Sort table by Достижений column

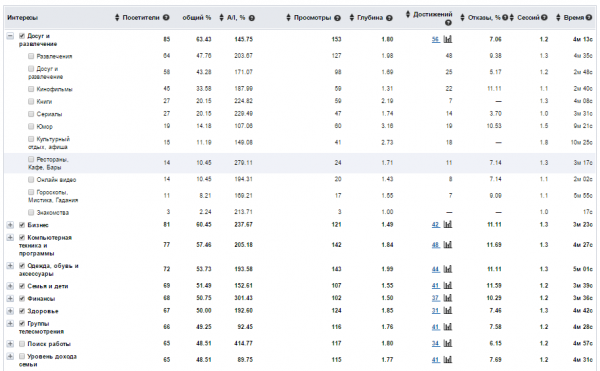click(x=408, y=14)
